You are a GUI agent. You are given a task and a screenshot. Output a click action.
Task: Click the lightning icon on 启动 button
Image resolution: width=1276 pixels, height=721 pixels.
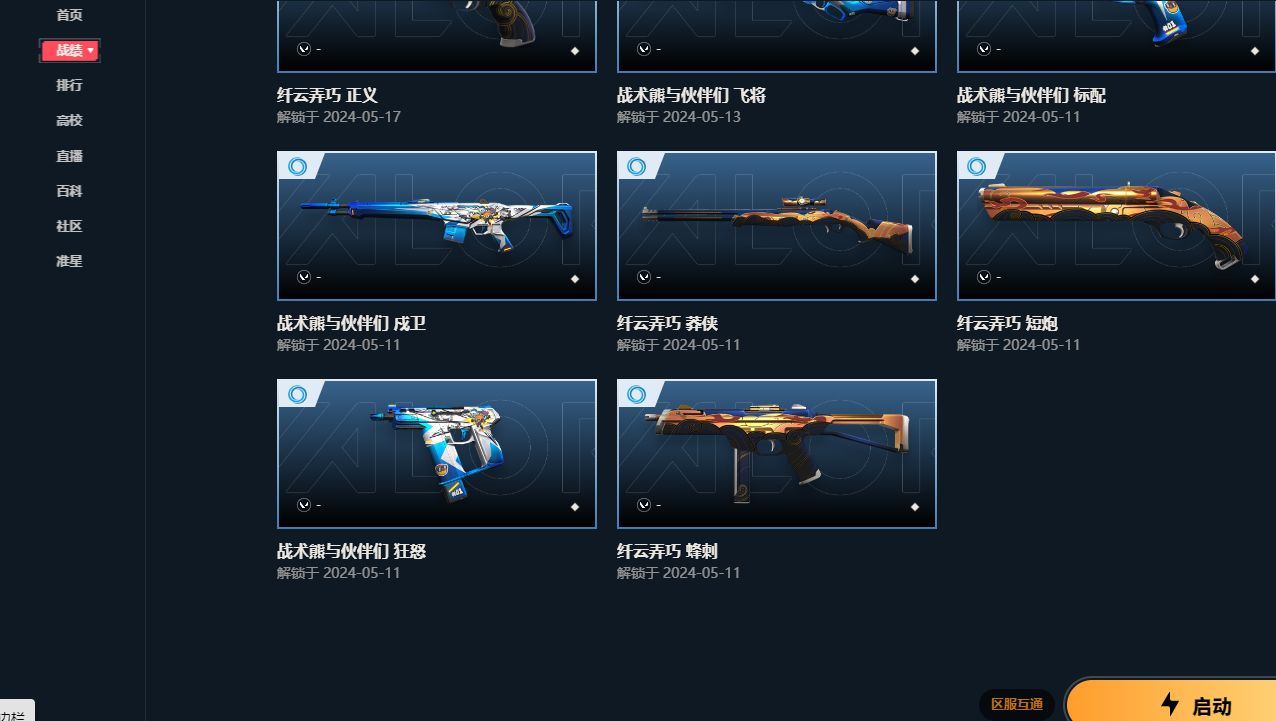[1170, 704]
